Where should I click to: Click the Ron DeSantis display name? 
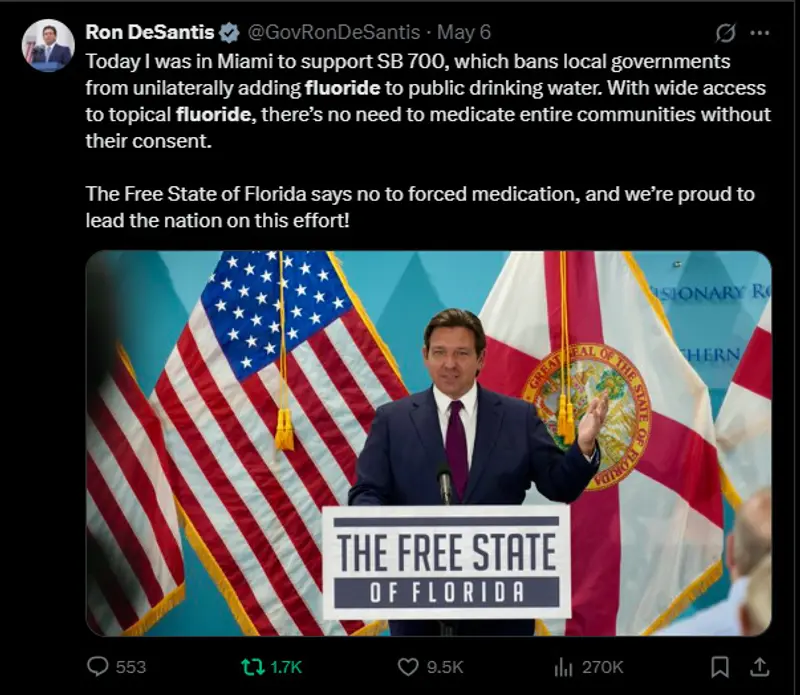tap(150, 33)
